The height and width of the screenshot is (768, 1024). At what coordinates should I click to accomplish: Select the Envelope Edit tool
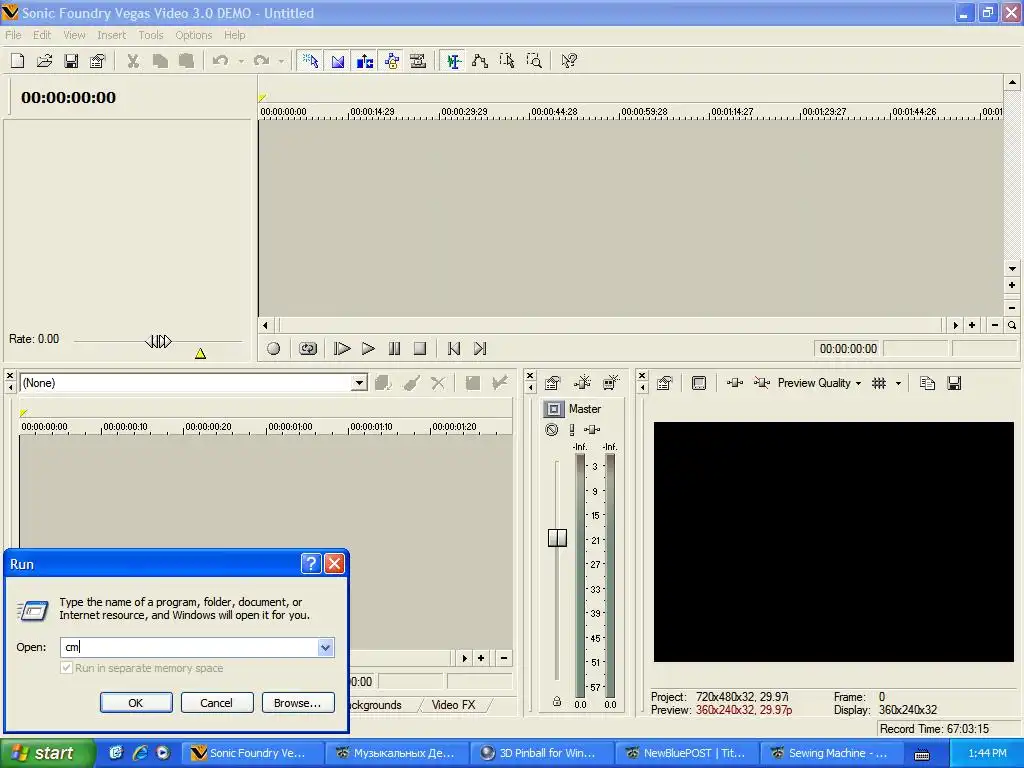[x=480, y=61]
